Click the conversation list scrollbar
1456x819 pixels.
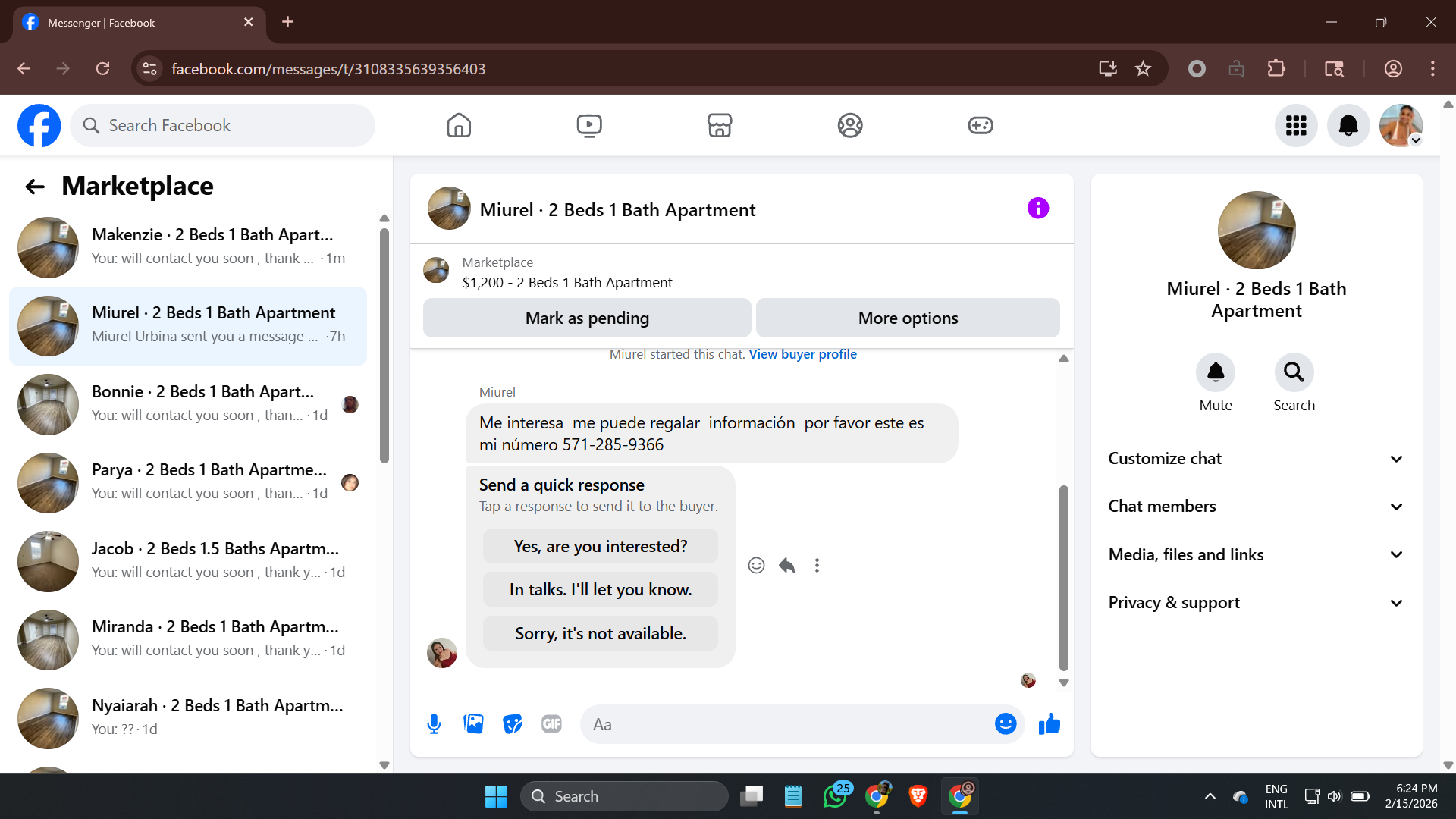[384, 345]
